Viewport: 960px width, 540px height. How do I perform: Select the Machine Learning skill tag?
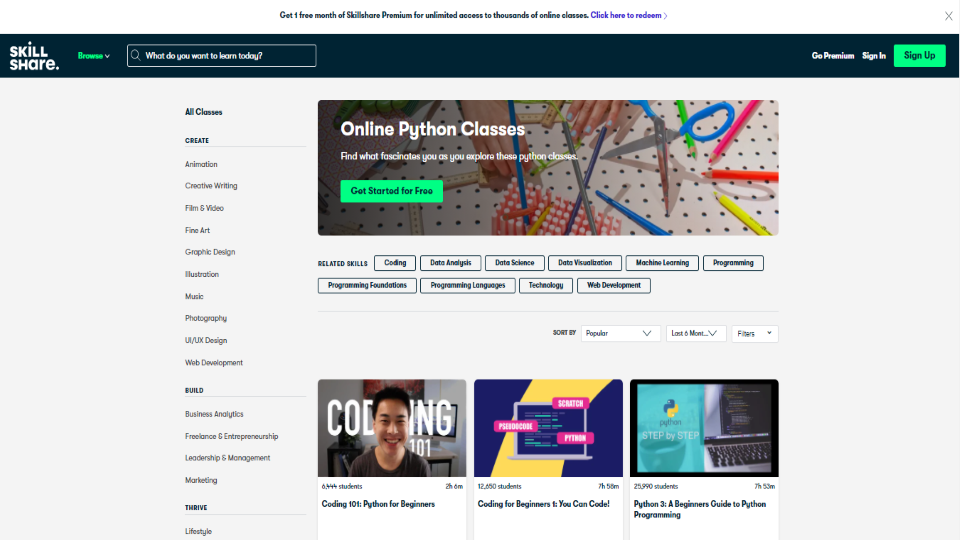[662, 263]
